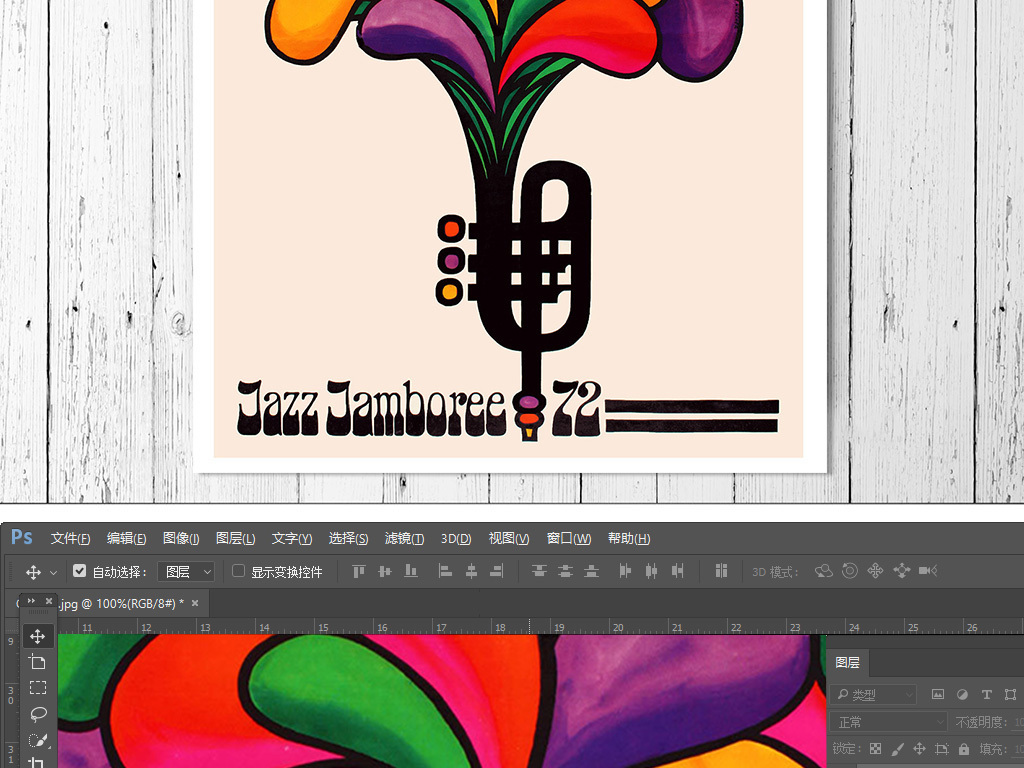Open the 窗口(W) menu
Viewport: 1024px width, 768px height.
tap(569, 538)
